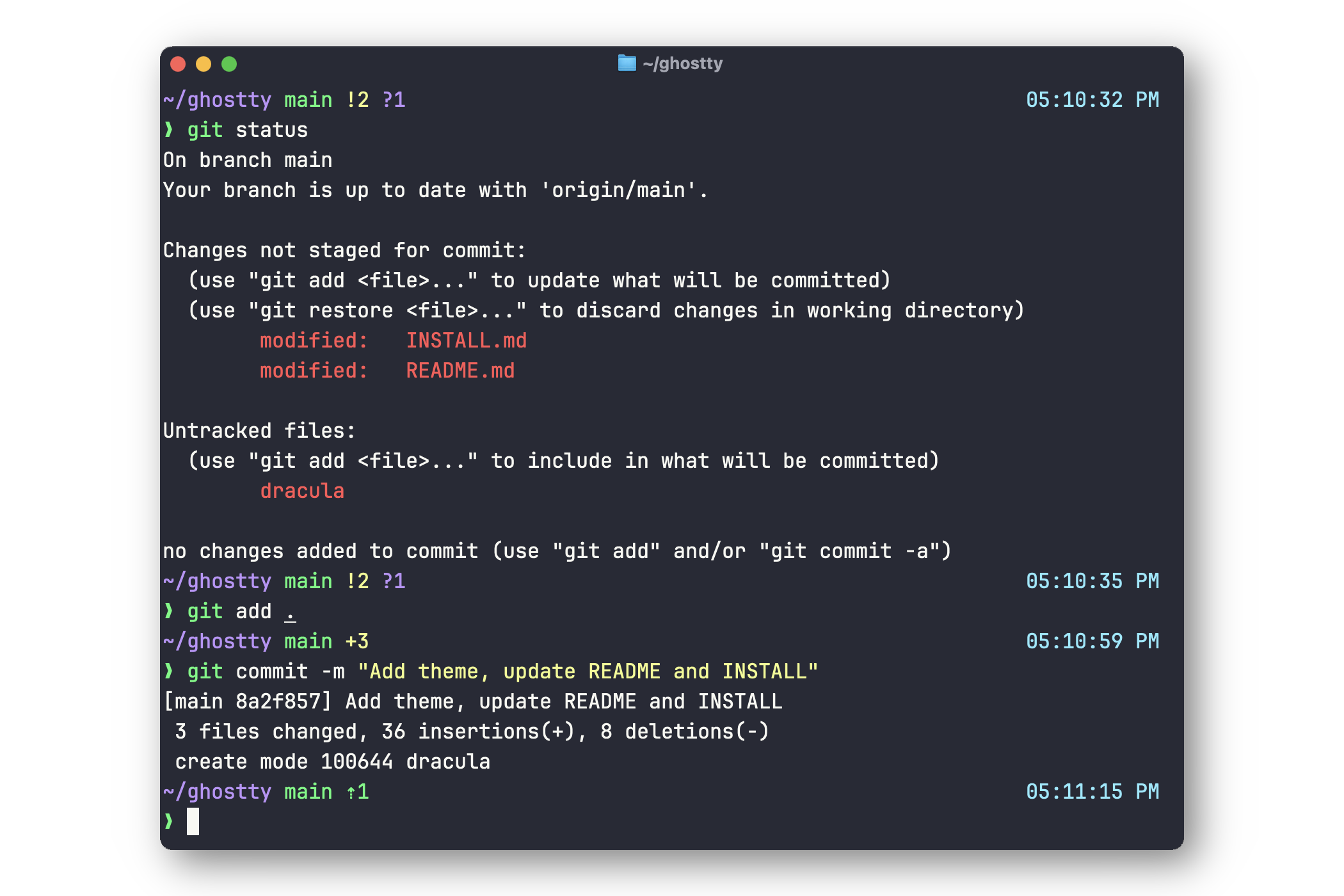1344x896 pixels.
Task: Maximize the window using the green button
Action: [x=229, y=64]
